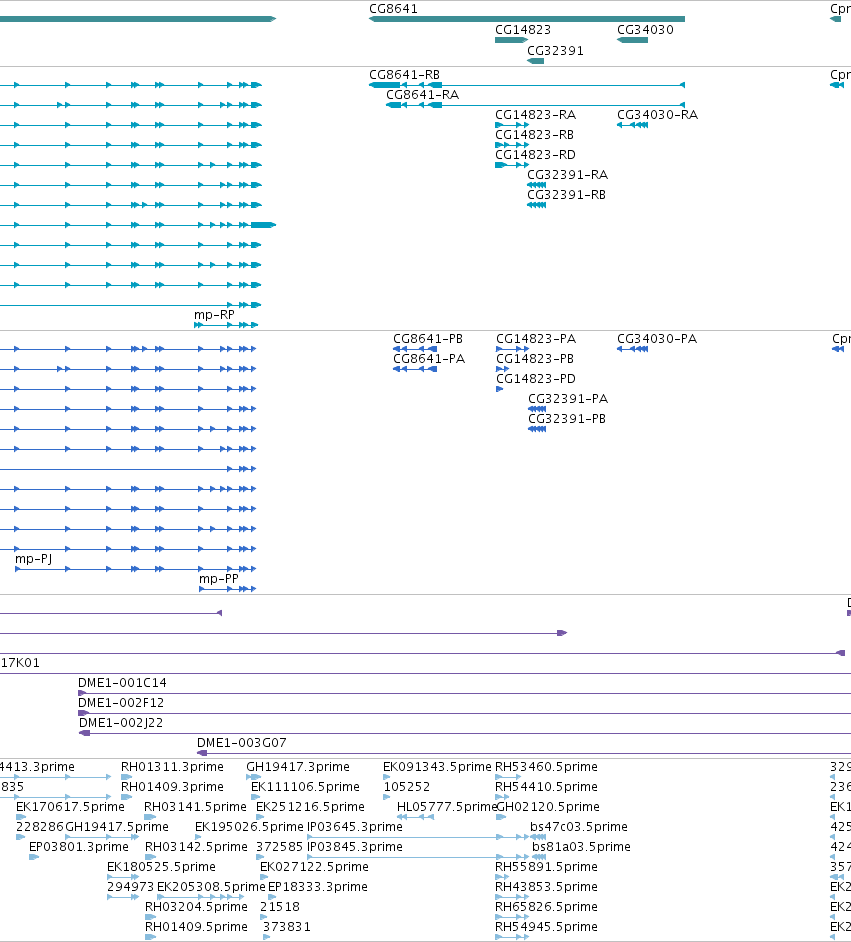Click the DME1-001C14 clone label
This screenshot has width=851, height=942.
pos(123,682)
